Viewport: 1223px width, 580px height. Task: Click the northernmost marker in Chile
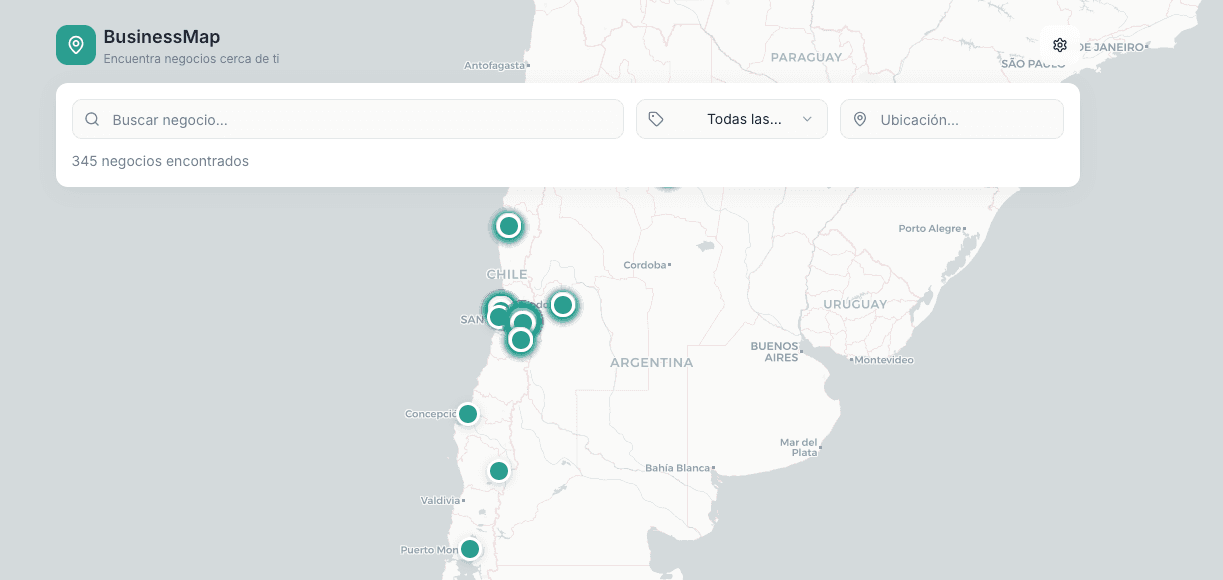click(508, 226)
